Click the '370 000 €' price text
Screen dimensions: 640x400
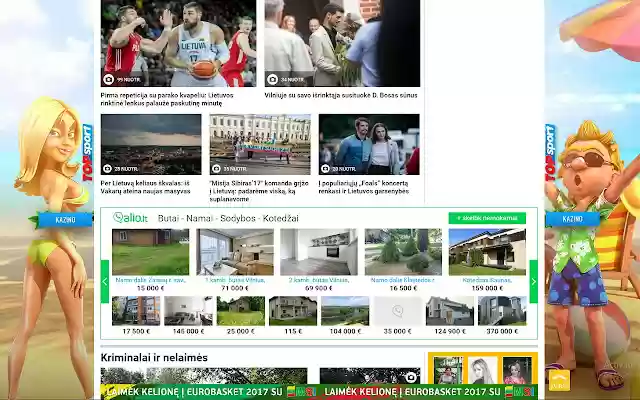click(x=502, y=331)
